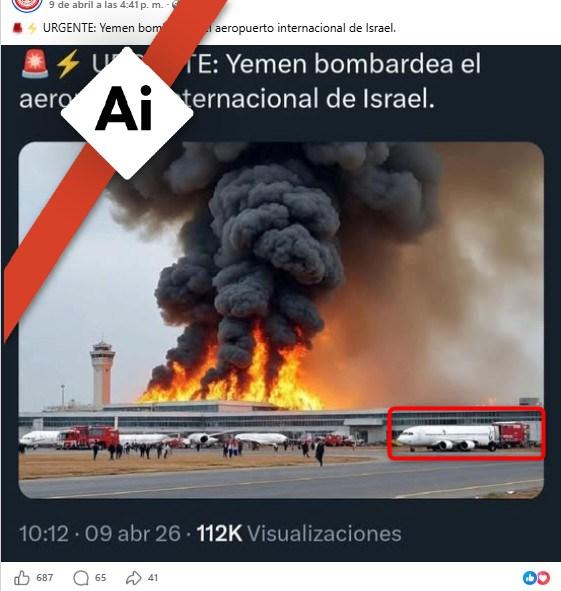Click the 41 shares count
The width and height of the screenshot is (561, 591).
(153, 577)
